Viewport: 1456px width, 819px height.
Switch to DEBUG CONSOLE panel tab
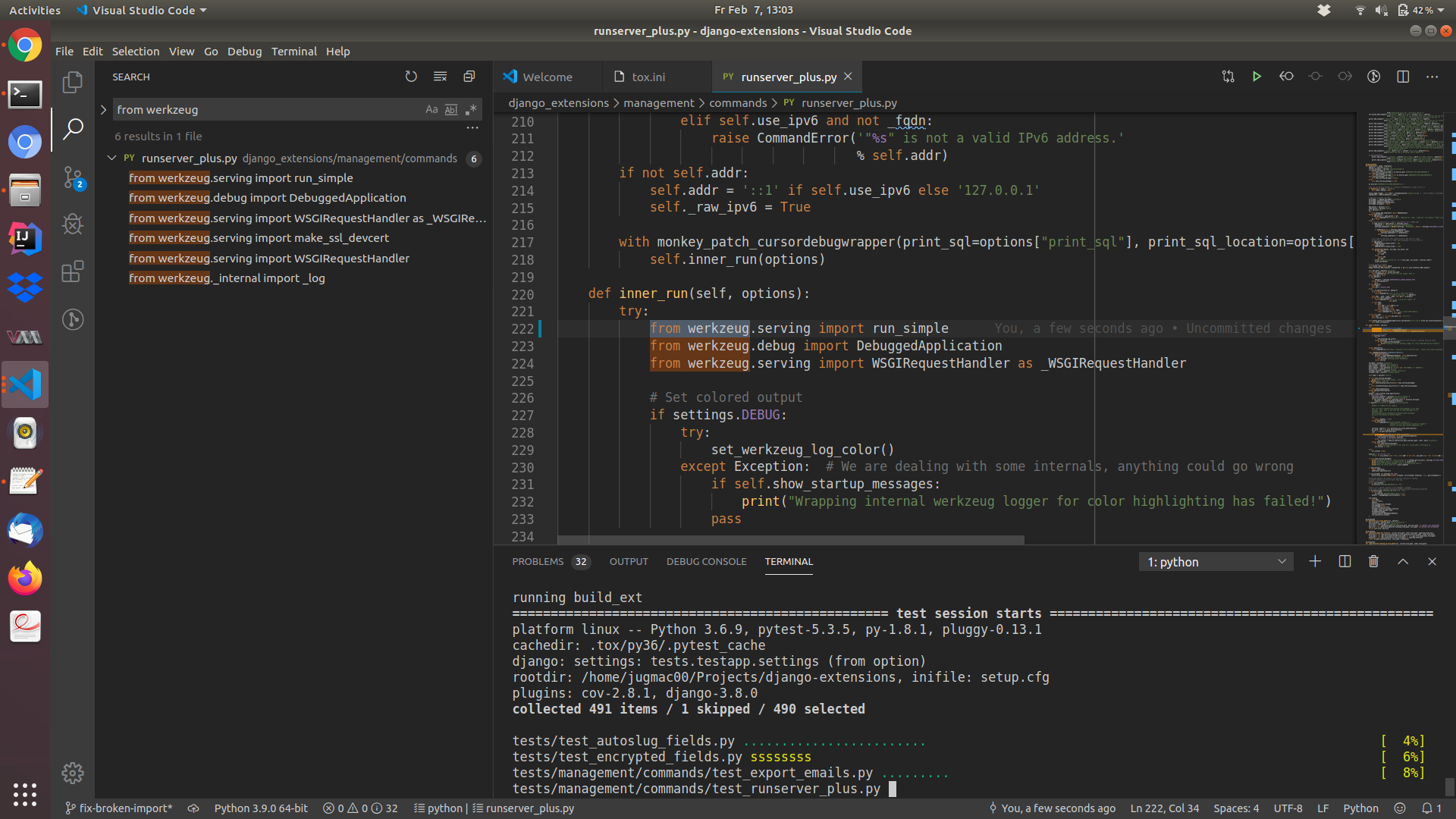tap(706, 561)
